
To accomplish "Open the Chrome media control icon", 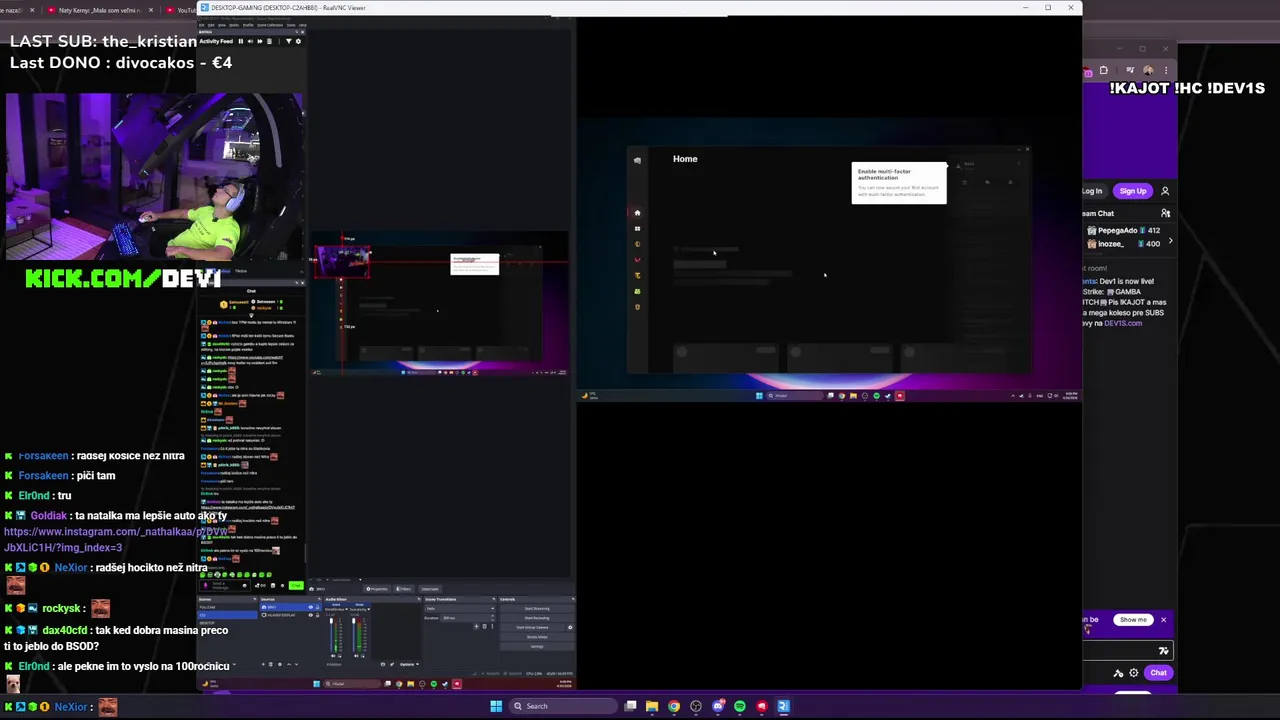I will pos(1130,71).
